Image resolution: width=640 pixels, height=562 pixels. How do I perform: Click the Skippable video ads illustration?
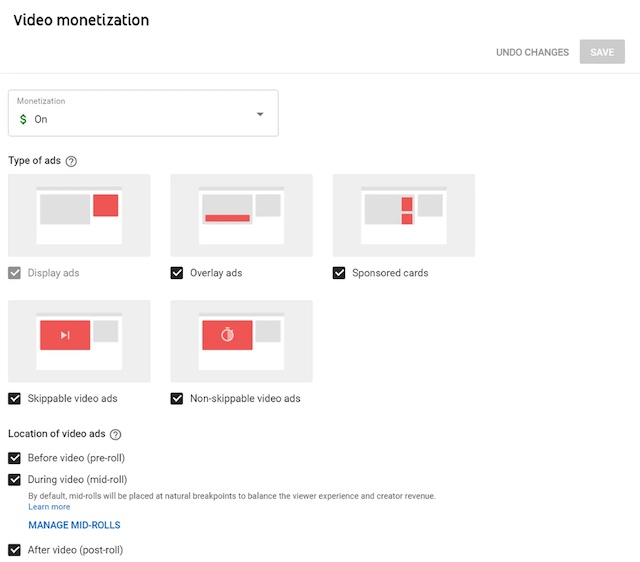(x=79, y=341)
